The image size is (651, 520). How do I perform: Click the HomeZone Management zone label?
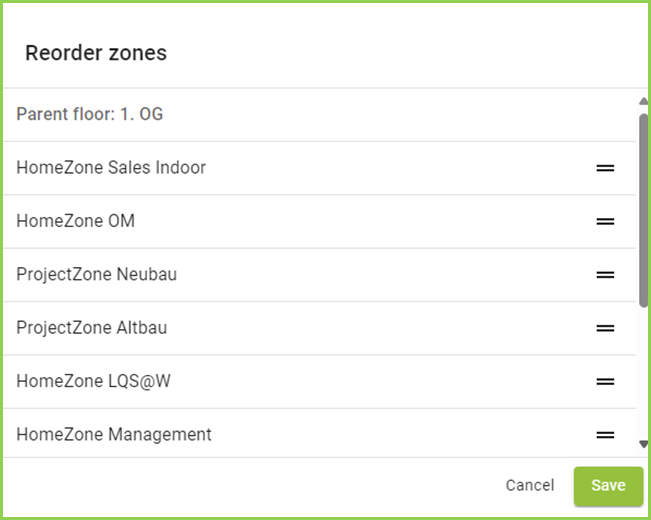[114, 434]
